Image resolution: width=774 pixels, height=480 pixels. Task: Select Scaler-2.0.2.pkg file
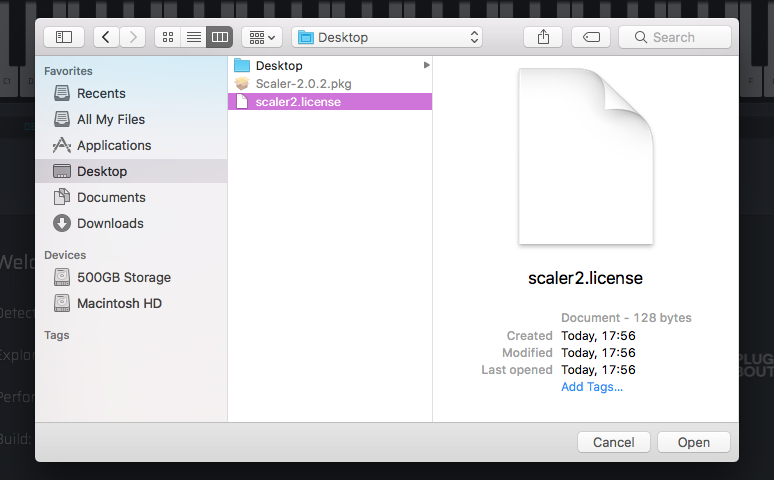click(x=330, y=83)
